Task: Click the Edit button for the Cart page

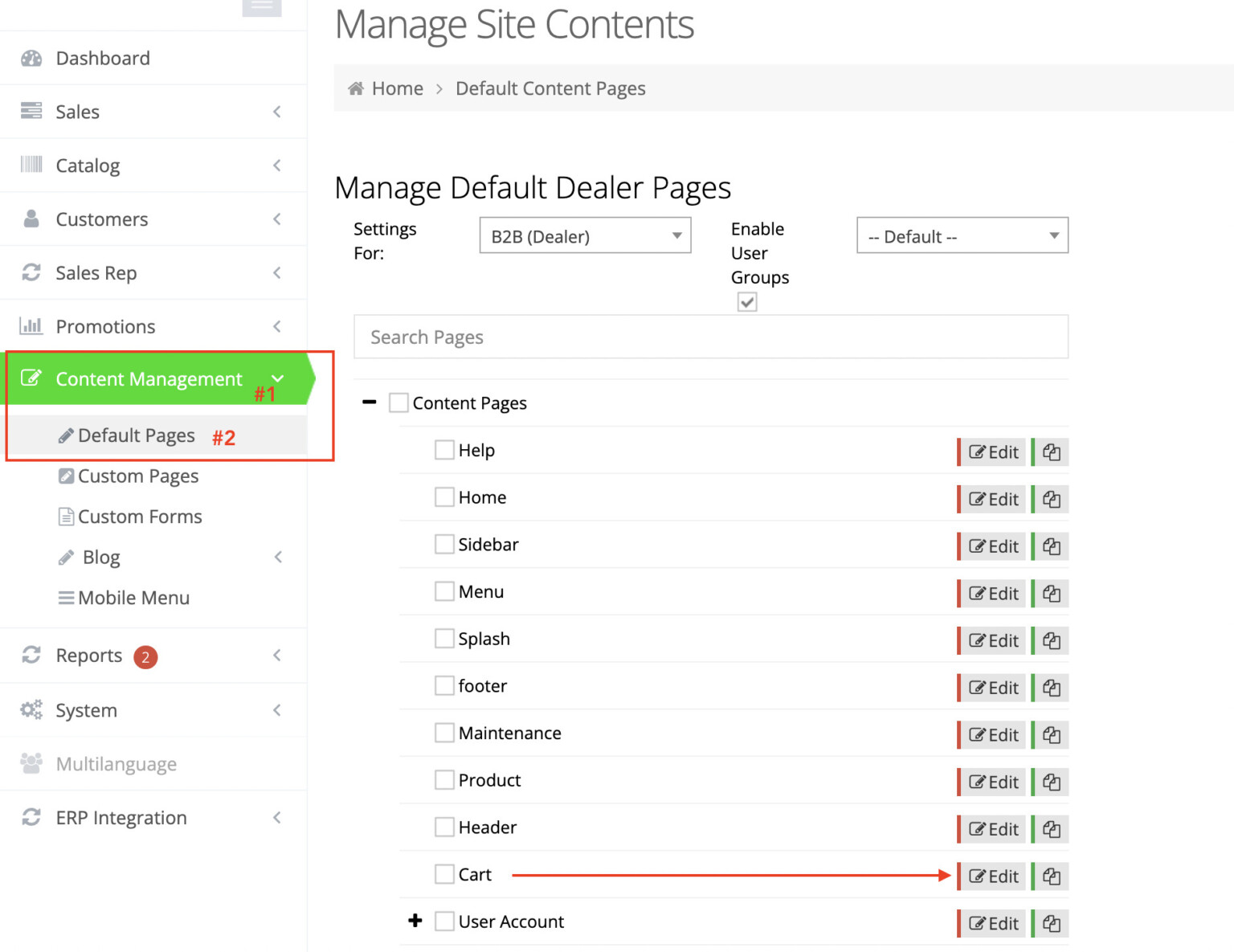Action: tap(994, 876)
